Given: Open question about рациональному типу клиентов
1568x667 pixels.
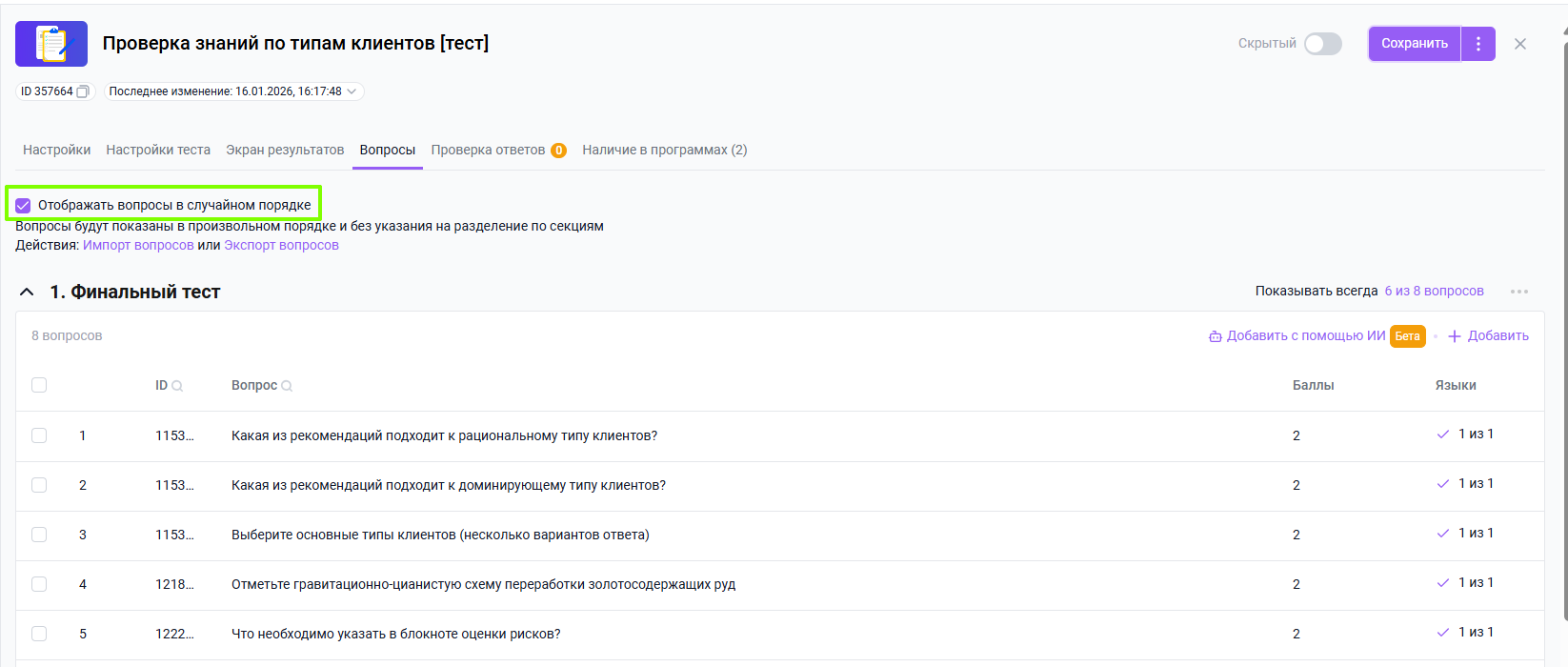Looking at the screenshot, I should point(444,435).
